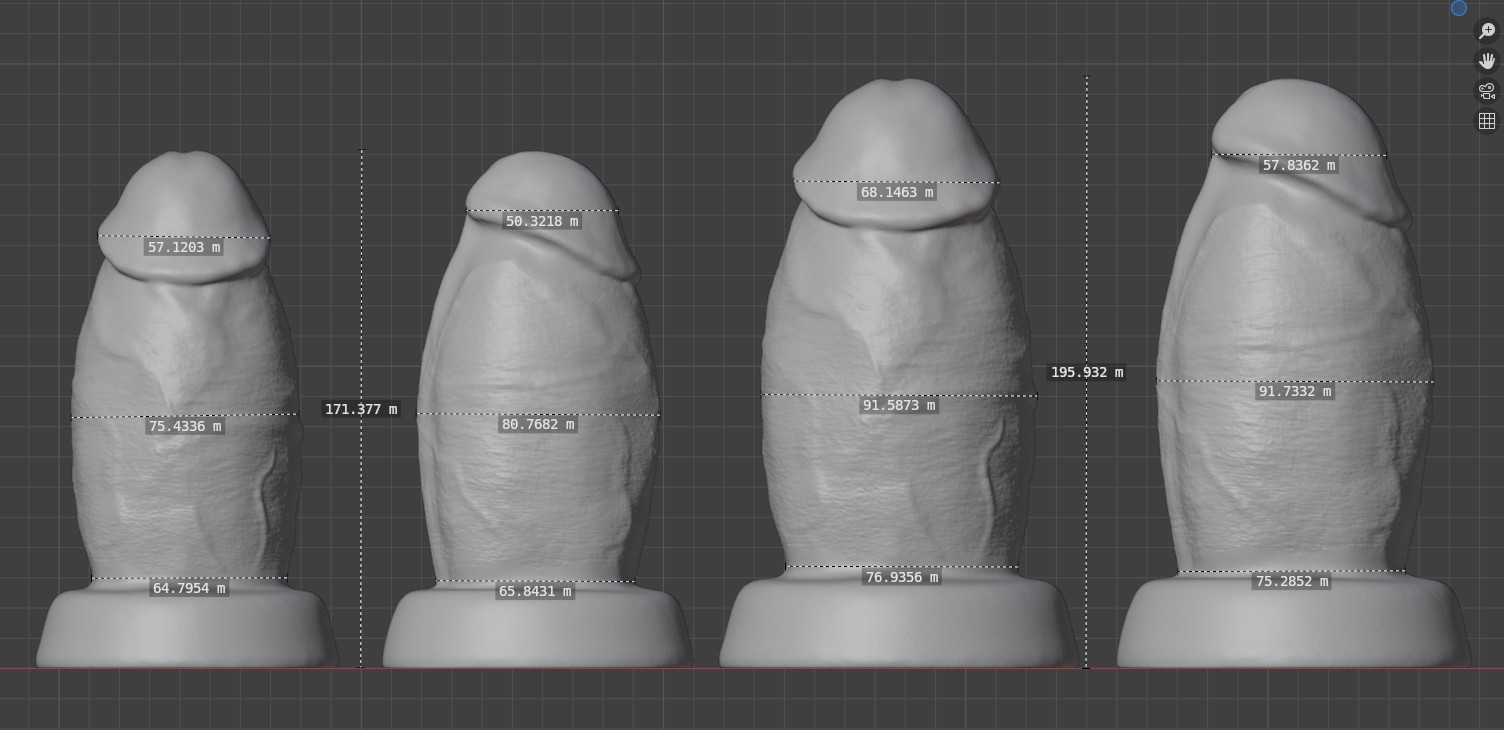1504x730 pixels.
Task: Click the zoom magnifier icon in viewport
Action: click(x=1486, y=31)
